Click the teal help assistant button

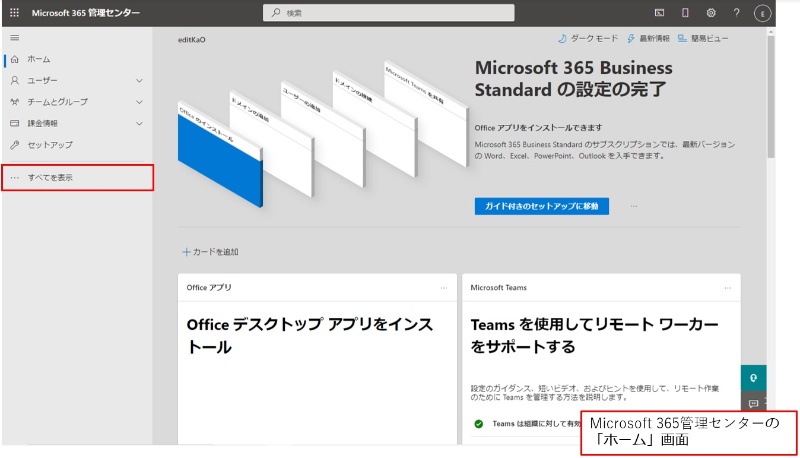(x=754, y=378)
